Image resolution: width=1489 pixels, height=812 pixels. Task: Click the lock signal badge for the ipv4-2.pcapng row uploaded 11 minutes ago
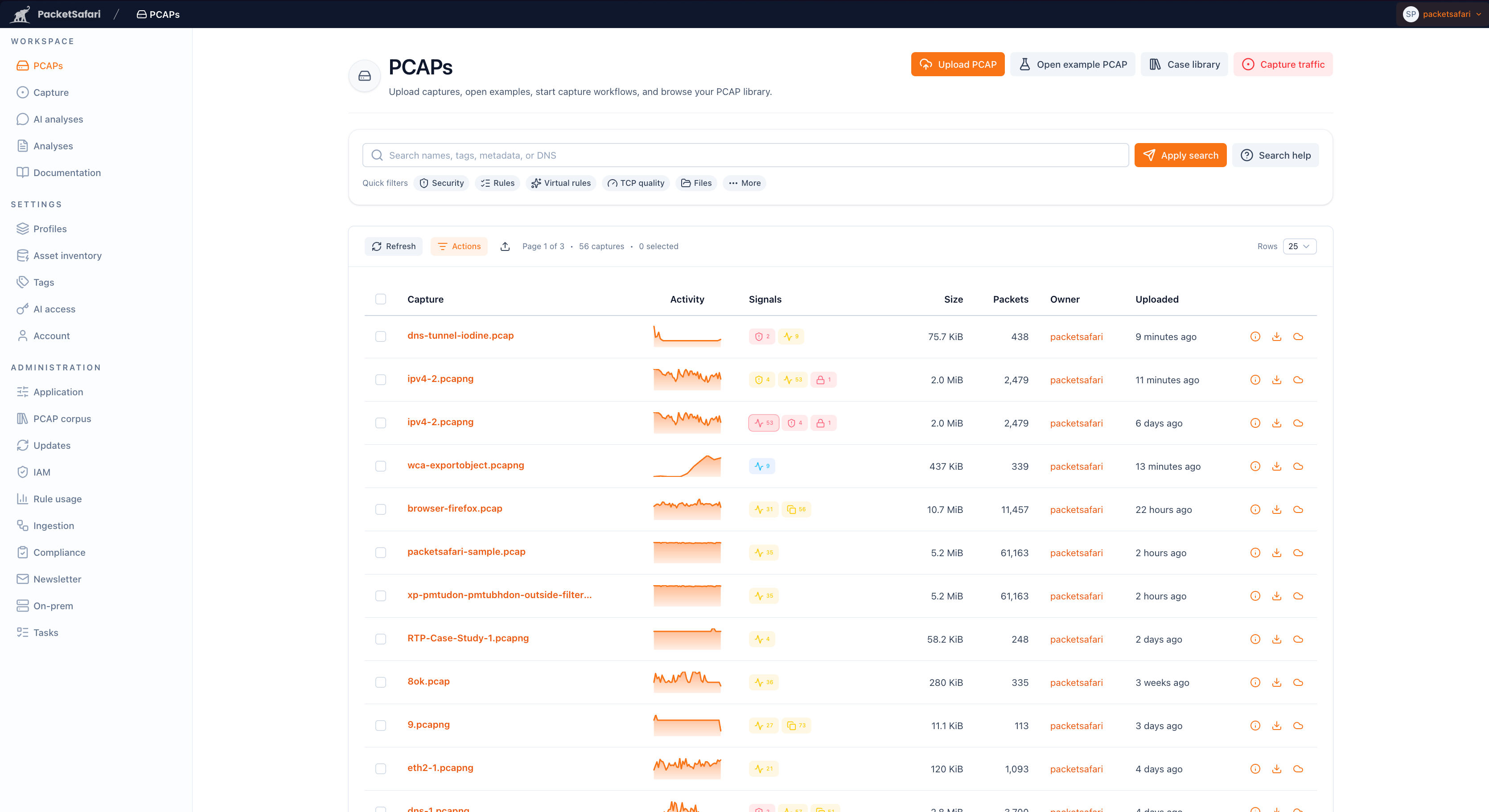click(x=823, y=380)
